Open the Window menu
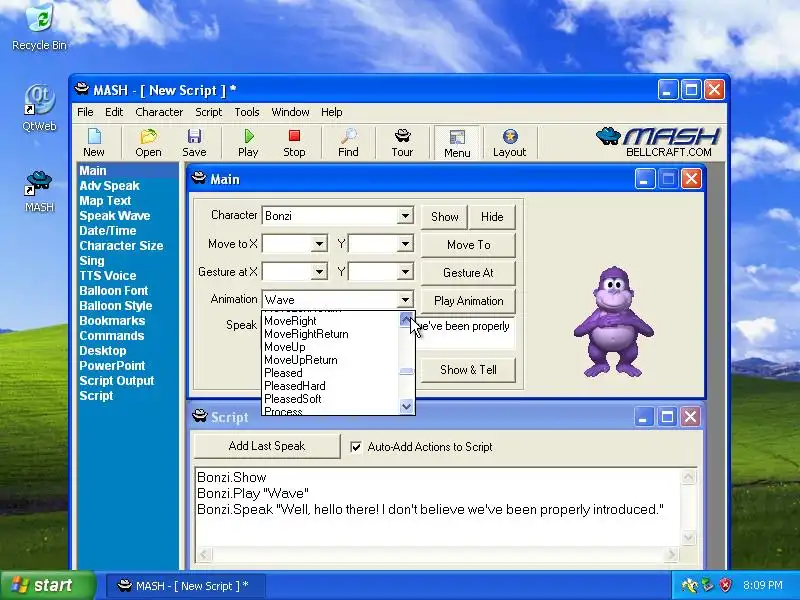The width and height of the screenshot is (800, 600). pyautogui.click(x=290, y=112)
